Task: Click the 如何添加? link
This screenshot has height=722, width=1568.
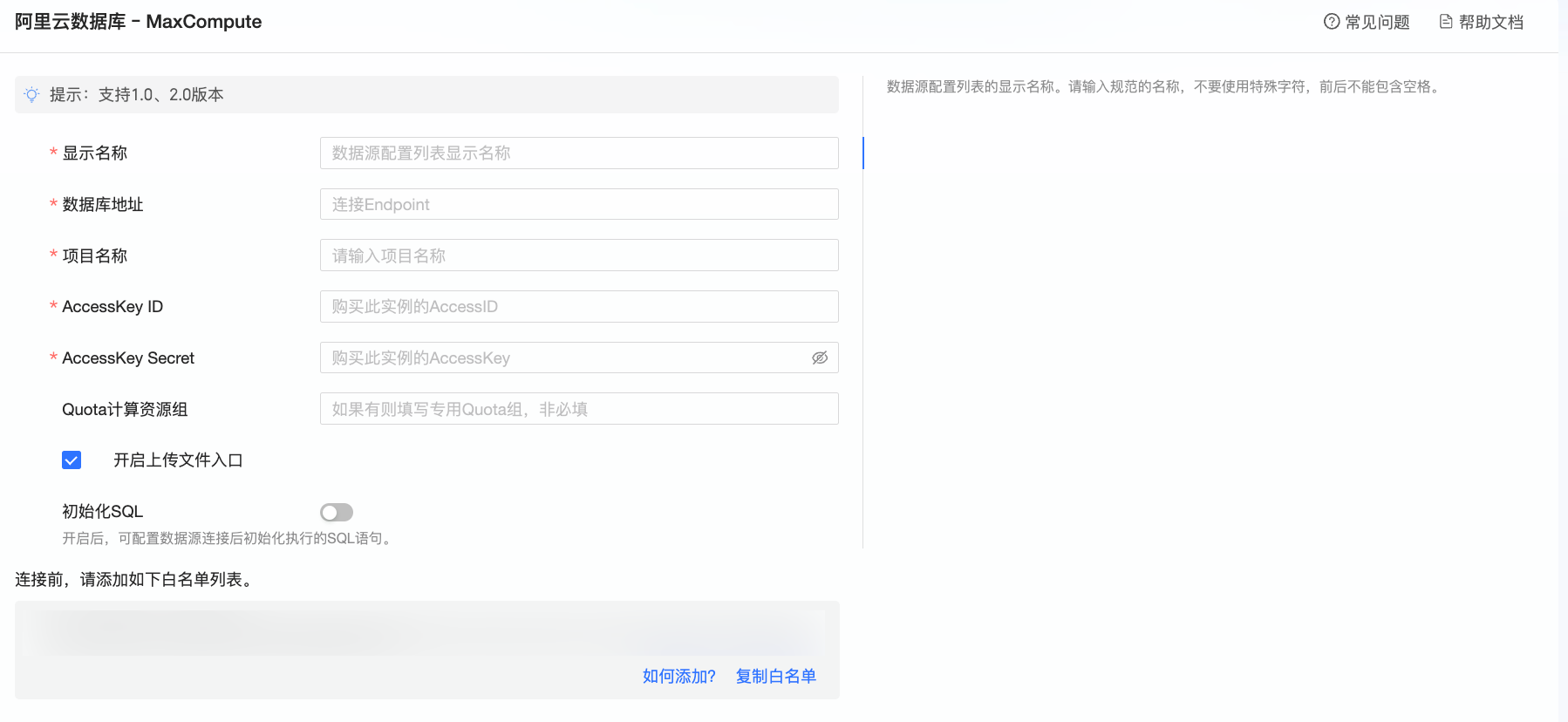Action: pyautogui.click(x=678, y=677)
